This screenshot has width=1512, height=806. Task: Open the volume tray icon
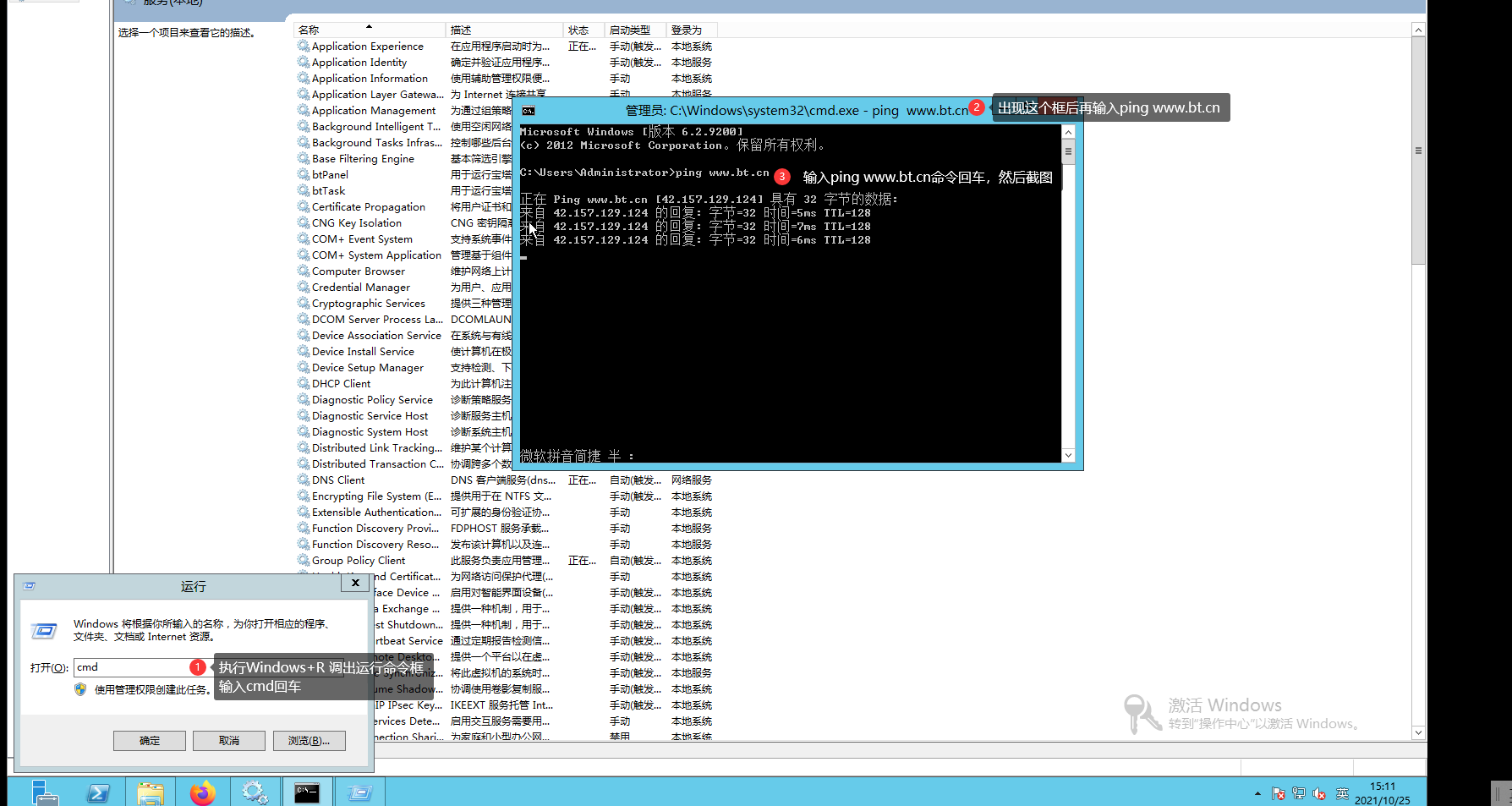click(x=1319, y=793)
